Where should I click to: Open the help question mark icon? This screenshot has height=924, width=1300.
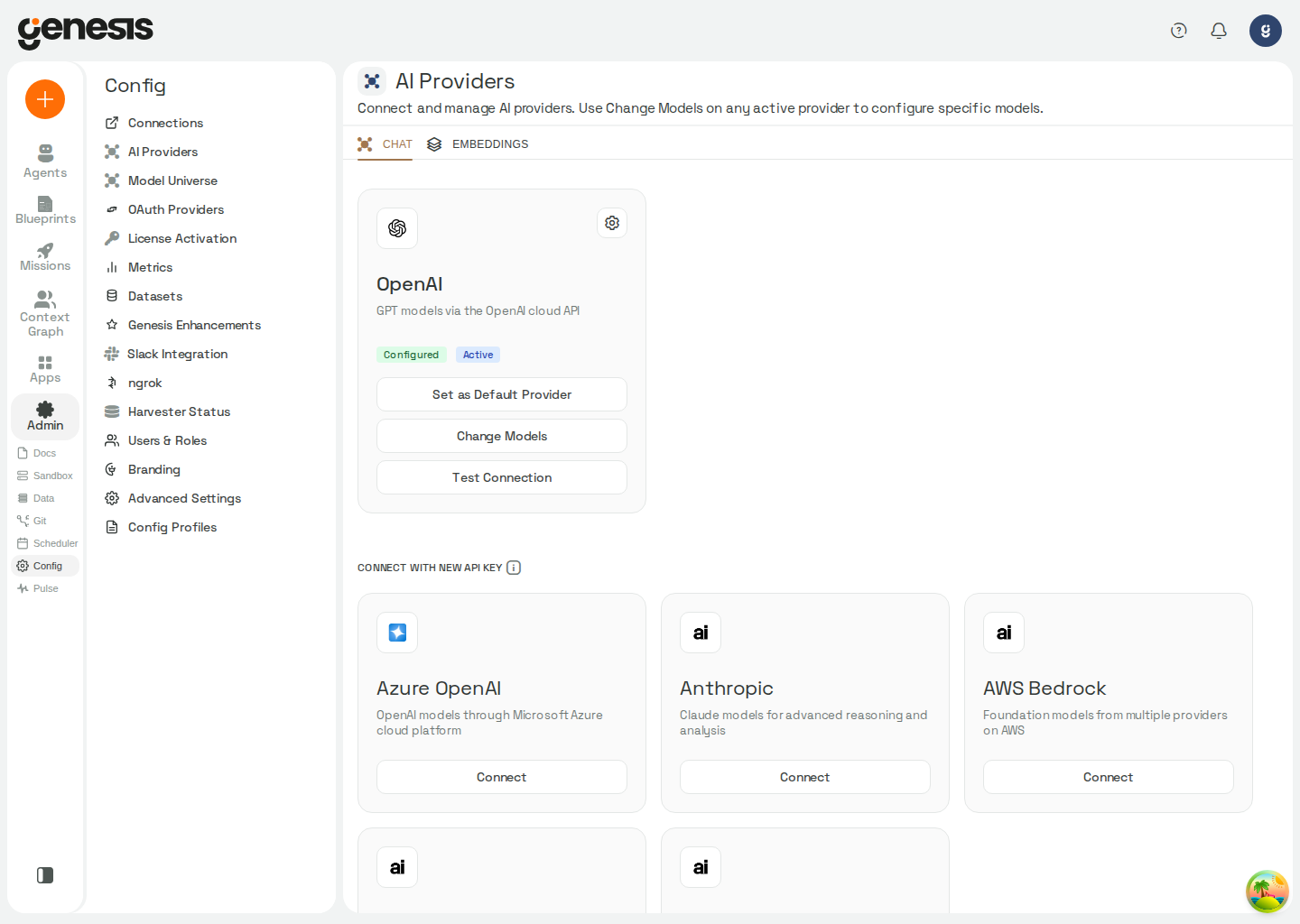point(1179,31)
